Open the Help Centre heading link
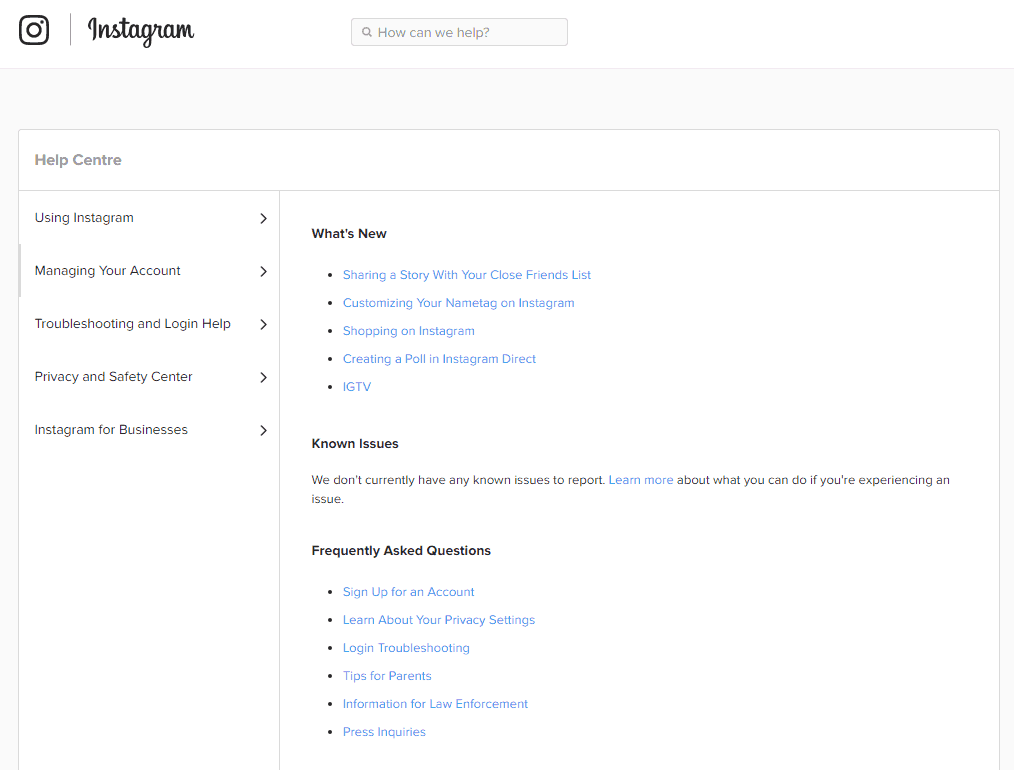Image resolution: width=1014 pixels, height=770 pixels. tap(78, 160)
